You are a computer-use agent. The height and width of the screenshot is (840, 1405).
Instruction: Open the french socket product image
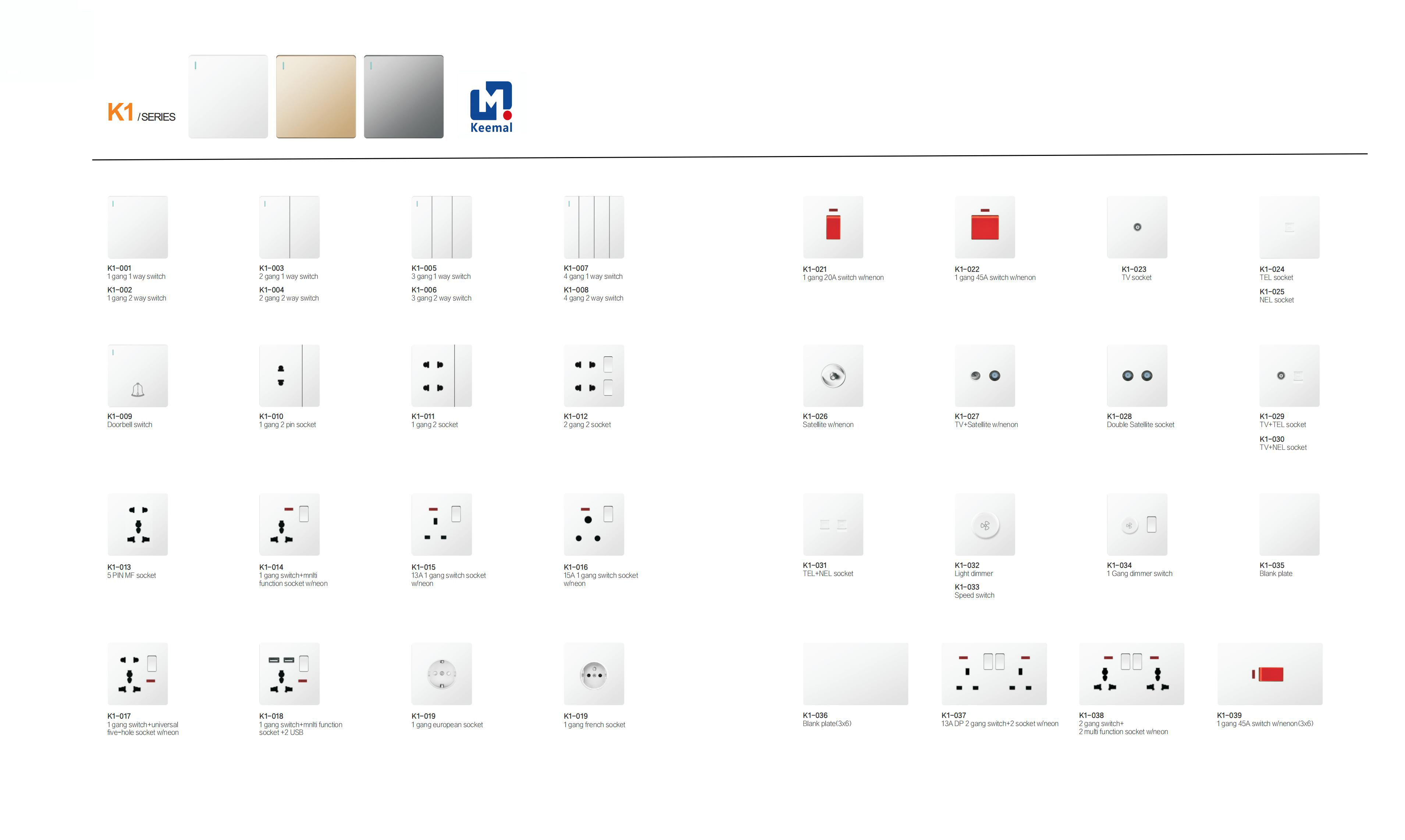click(594, 674)
